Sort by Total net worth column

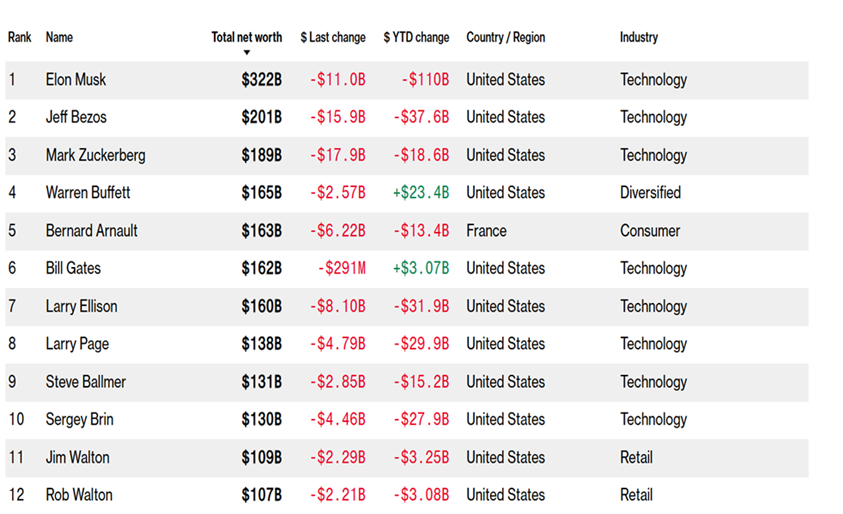[x=247, y=37]
